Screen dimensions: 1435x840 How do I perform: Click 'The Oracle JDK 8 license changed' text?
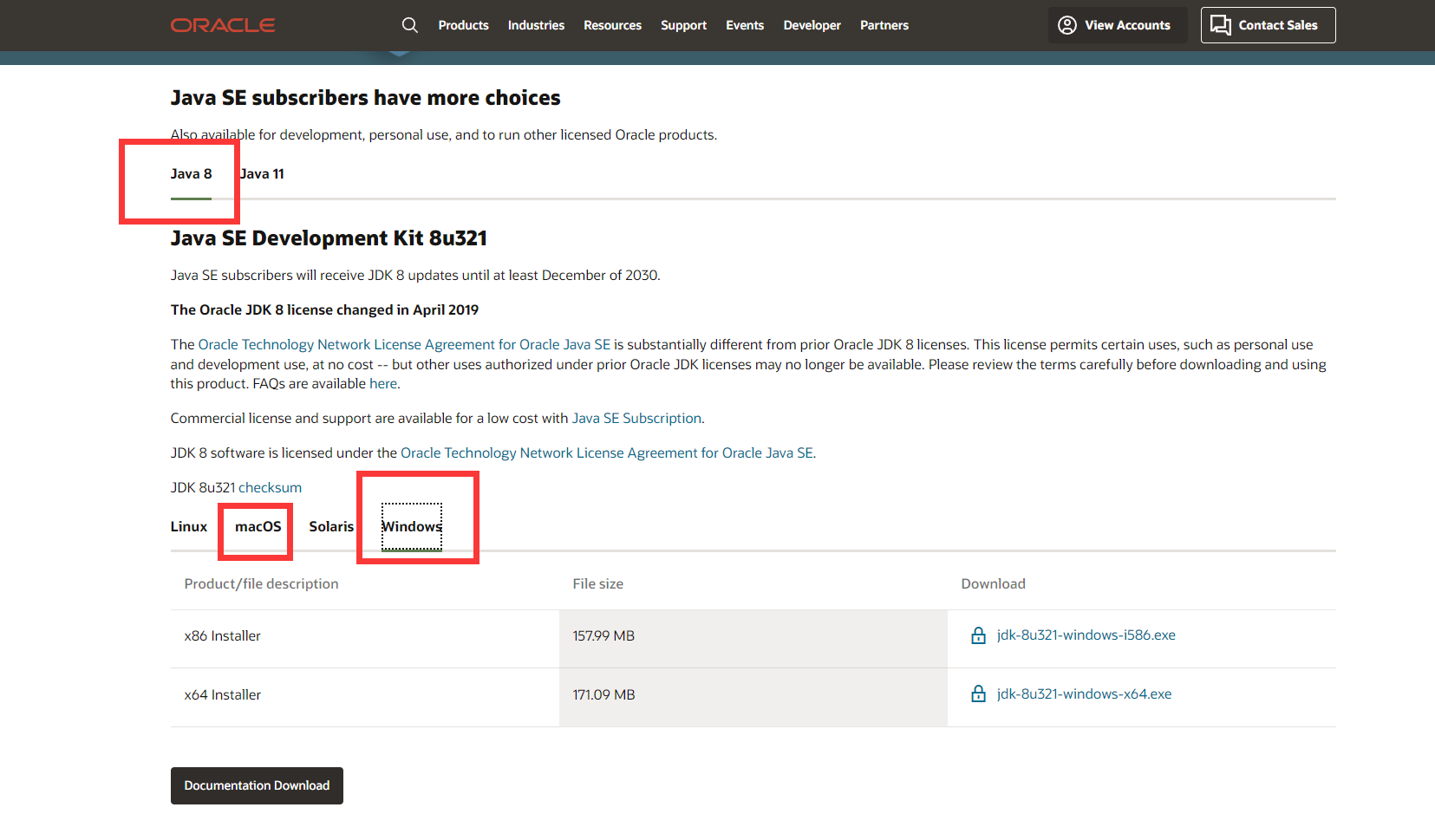324,310
